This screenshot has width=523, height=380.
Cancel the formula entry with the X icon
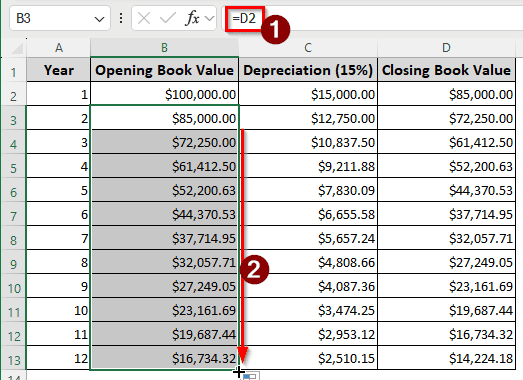click(144, 18)
